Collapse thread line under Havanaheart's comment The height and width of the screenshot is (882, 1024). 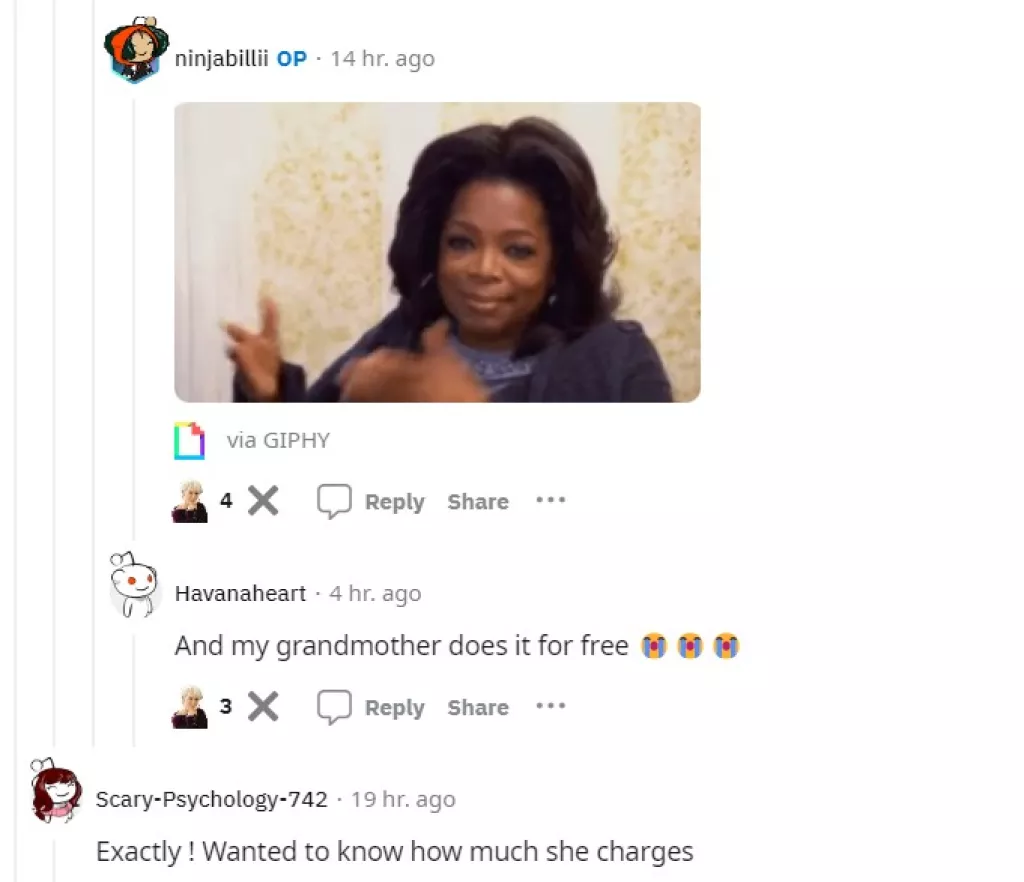[134, 690]
